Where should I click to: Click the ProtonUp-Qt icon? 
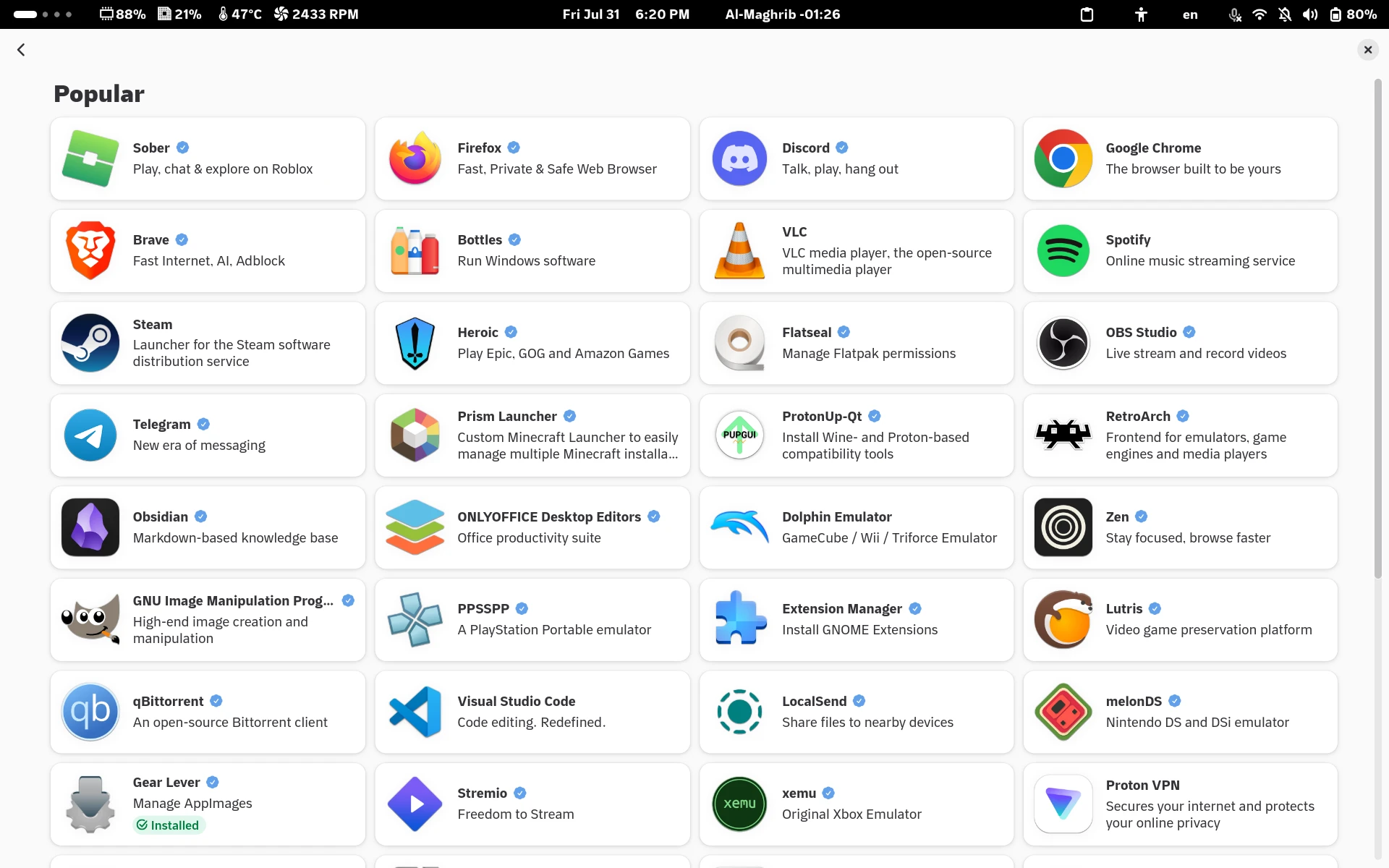tap(739, 435)
